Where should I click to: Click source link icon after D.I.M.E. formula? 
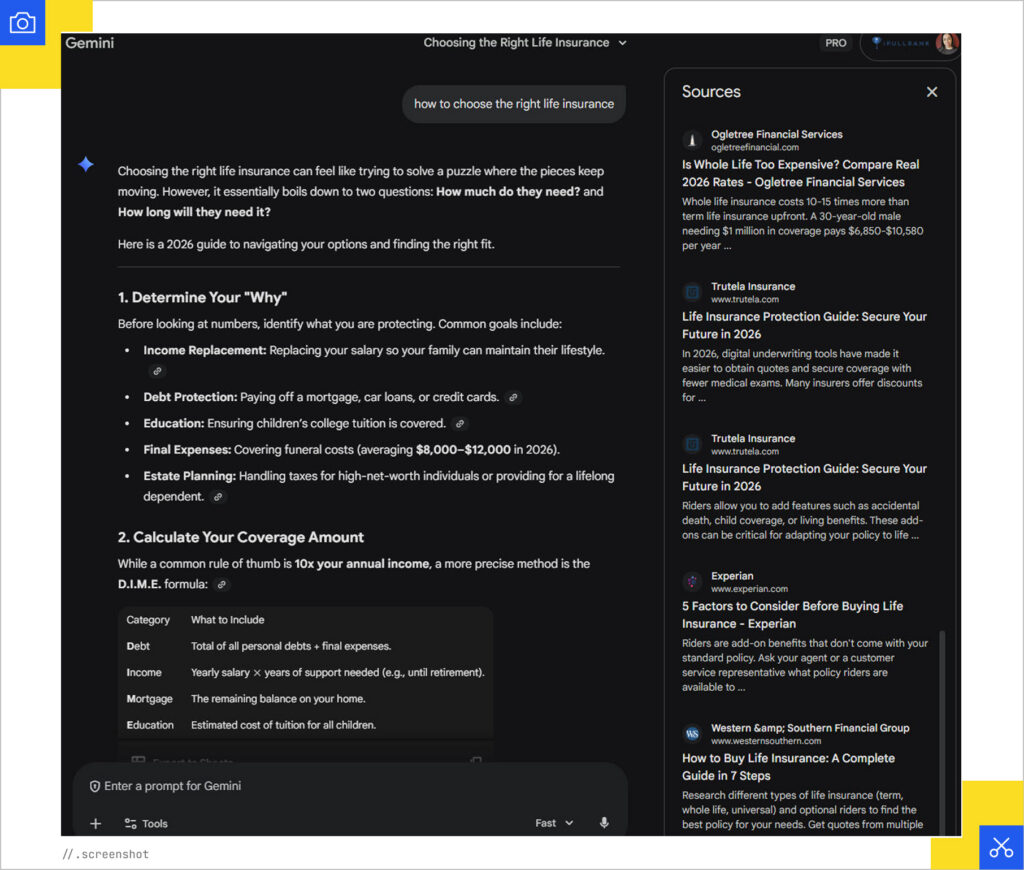coord(222,585)
